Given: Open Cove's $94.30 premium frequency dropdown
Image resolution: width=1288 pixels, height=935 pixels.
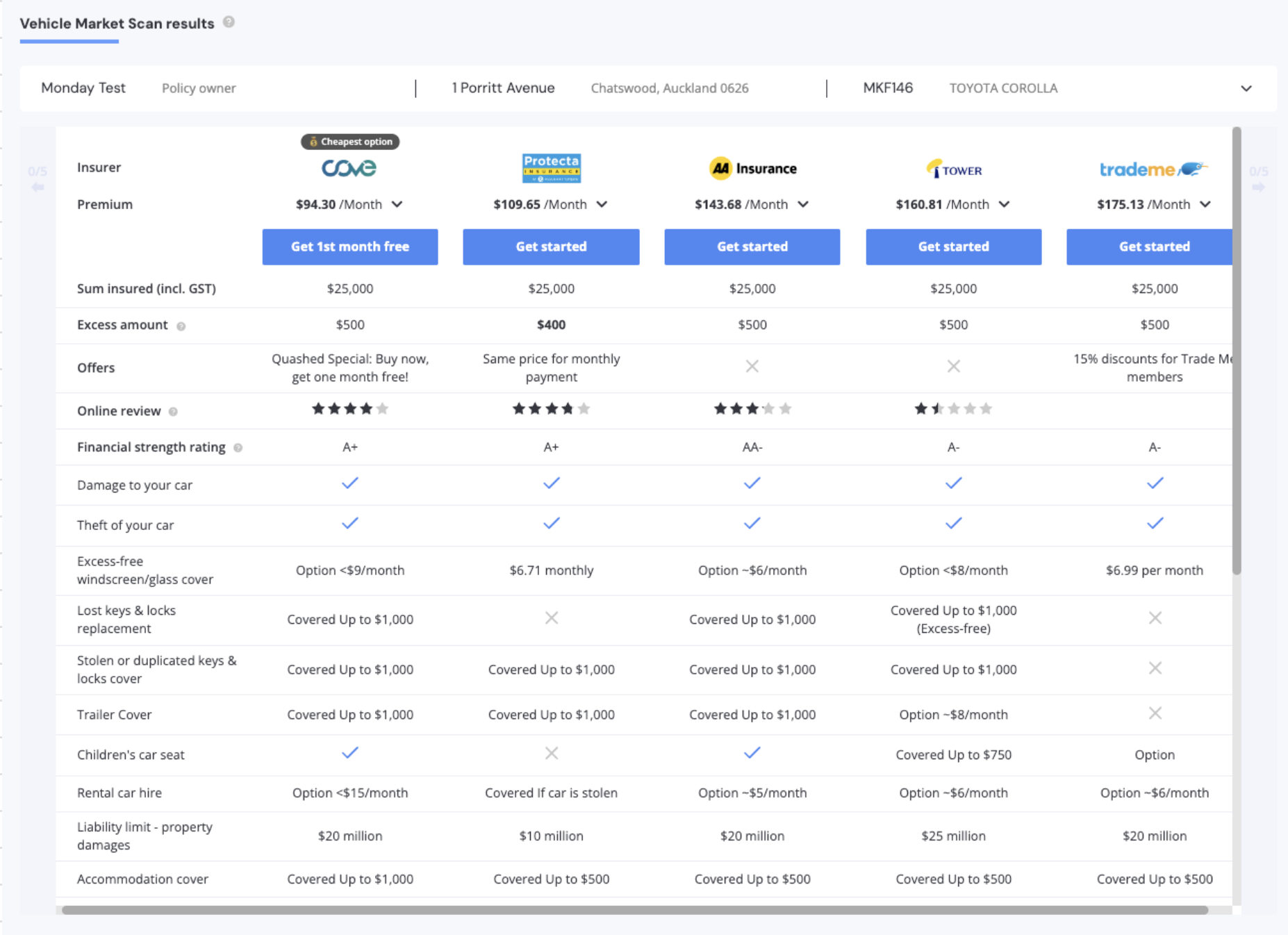Looking at the screenshot, I should (x=397, y=204).
